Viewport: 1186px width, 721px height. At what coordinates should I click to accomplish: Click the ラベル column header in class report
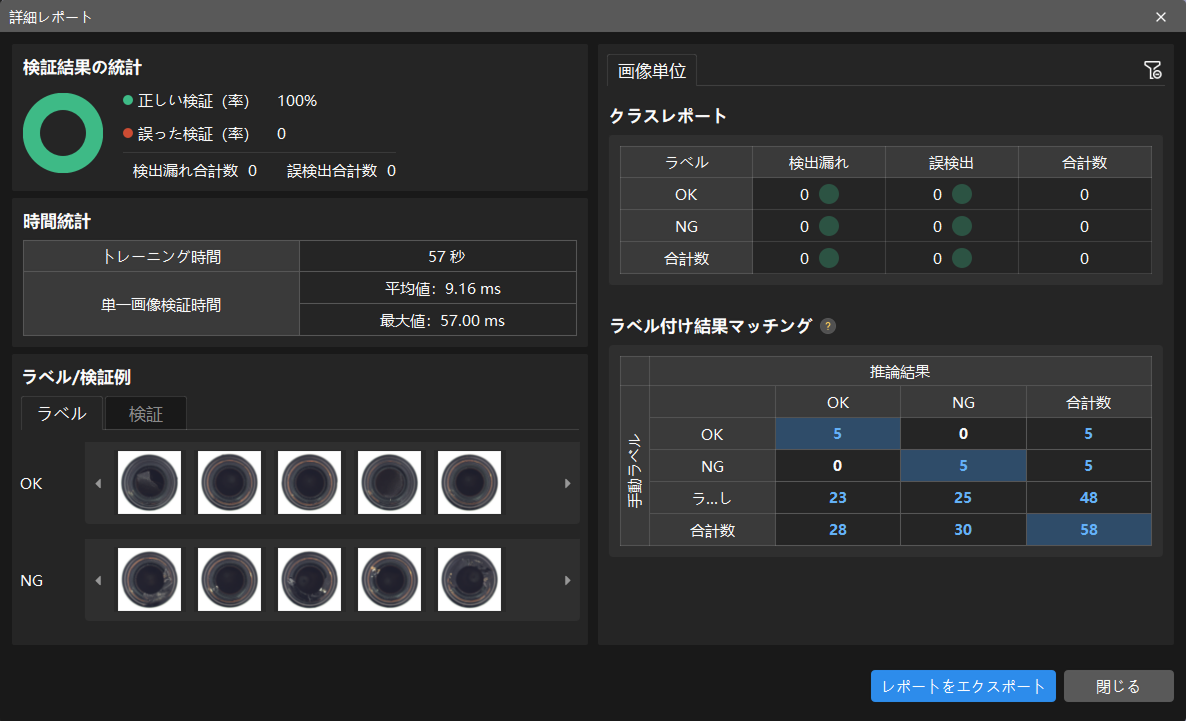[686, 163]
